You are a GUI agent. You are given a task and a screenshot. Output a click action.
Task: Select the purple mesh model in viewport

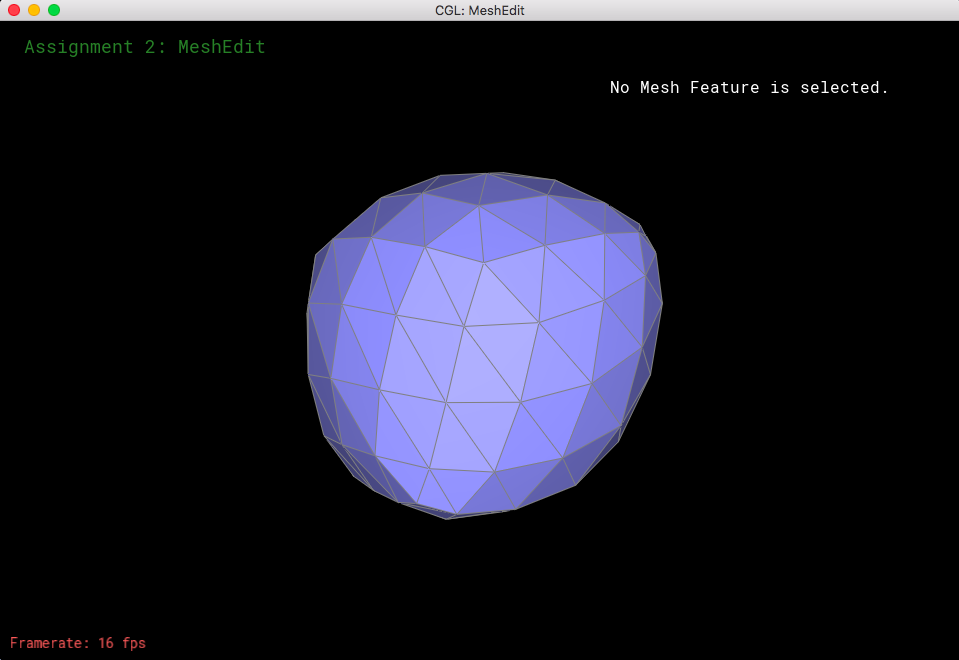point(484,346)
